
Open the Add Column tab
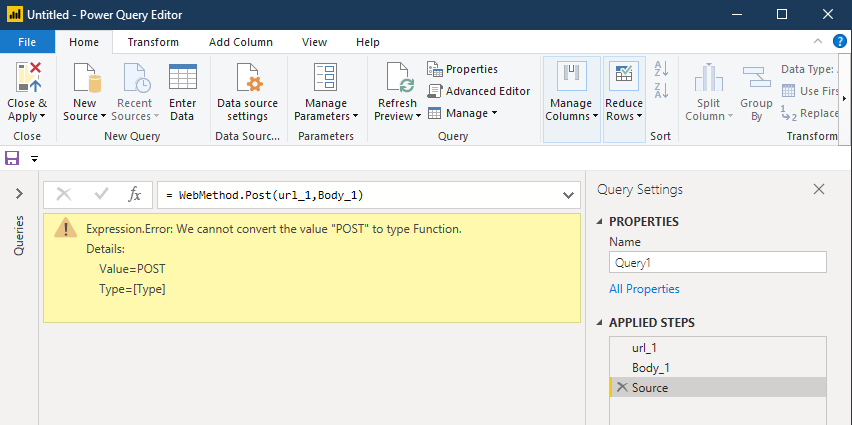240,42
